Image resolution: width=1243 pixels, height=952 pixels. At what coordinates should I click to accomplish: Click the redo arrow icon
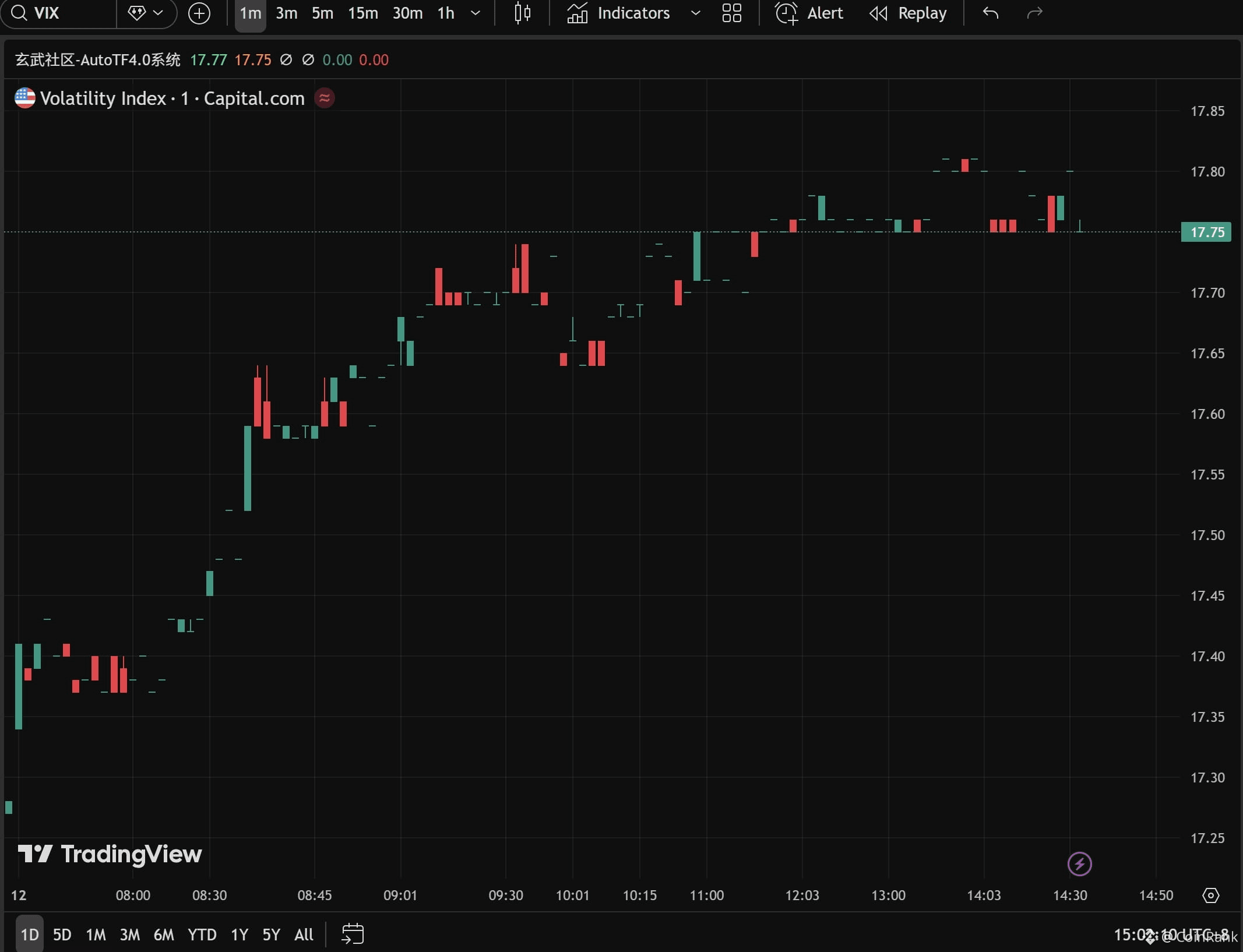coord(1034,13)
